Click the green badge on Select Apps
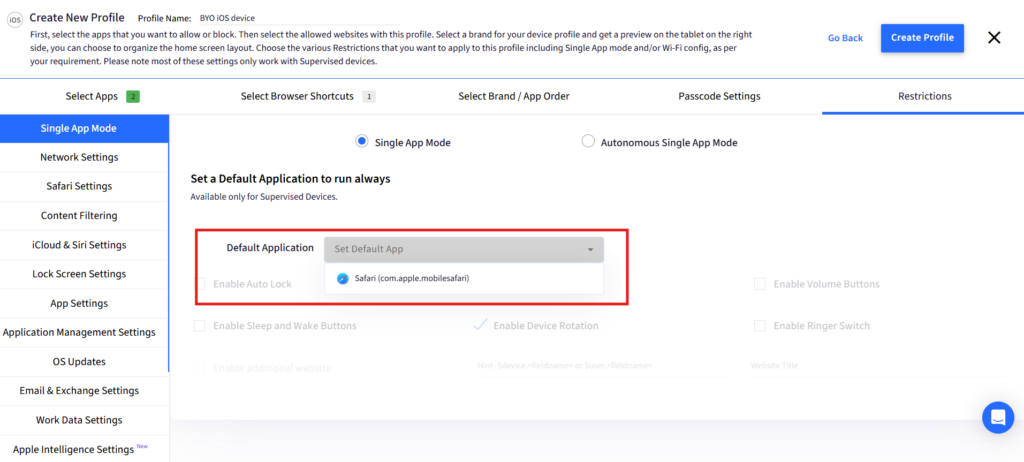The width and height of the screenshot is (1024, 462). click(132, 96)
